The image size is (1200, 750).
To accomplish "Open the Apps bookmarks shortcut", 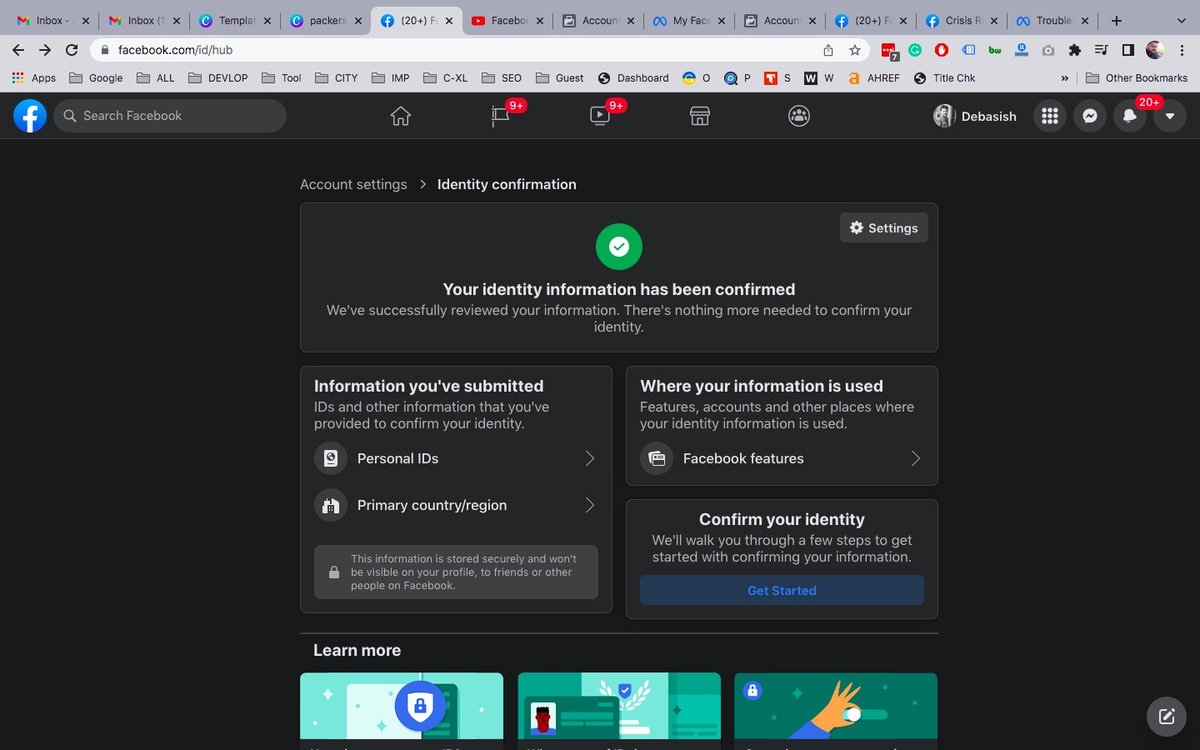I will pyautogui.click(x=34, y=78).
